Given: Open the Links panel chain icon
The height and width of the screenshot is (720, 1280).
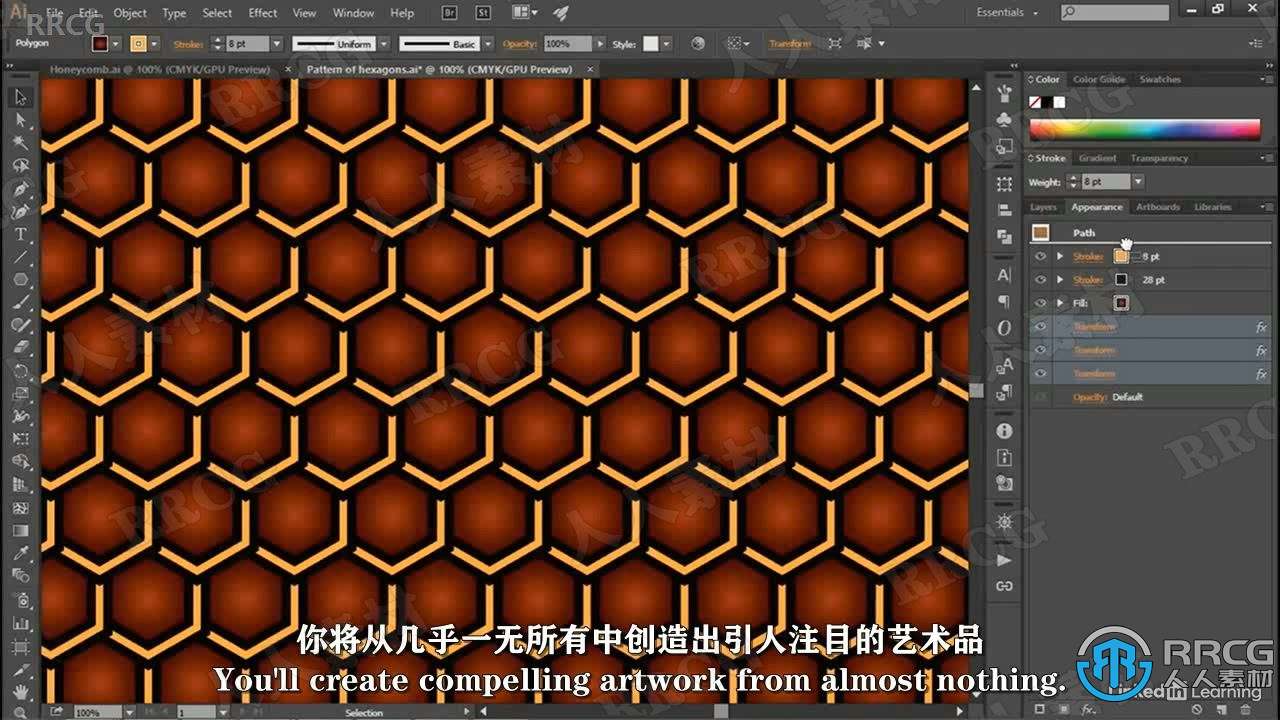Looking at the screenshot, I should (1004, 586).
